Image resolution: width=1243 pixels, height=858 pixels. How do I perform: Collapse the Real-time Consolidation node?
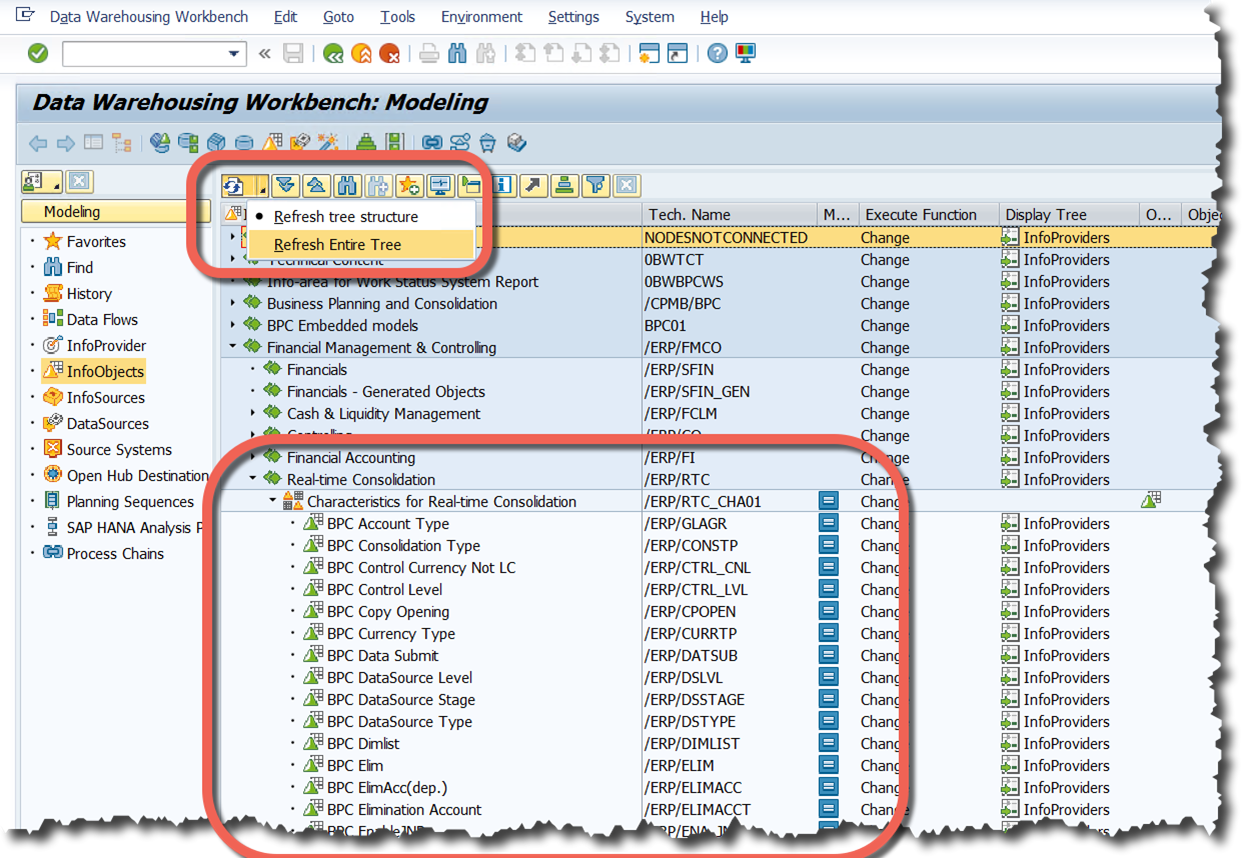click(253, 480)
